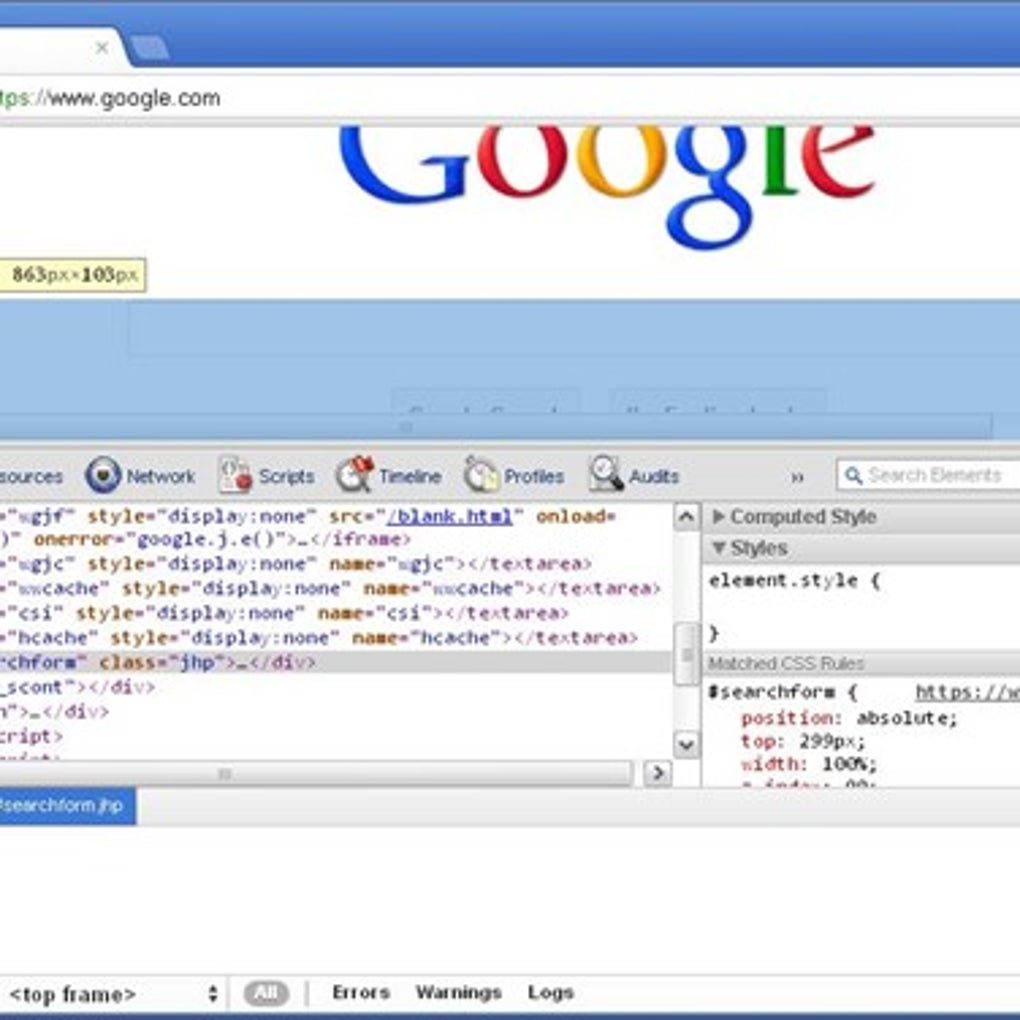Click the width: 100% property
Viewport: 1020px width, 1020px height.
pyautogui.click(x=809, y=764)
